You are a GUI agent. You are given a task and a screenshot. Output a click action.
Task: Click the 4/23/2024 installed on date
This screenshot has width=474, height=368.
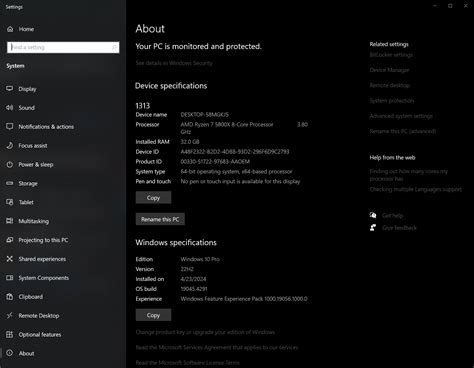pos(193,279)
